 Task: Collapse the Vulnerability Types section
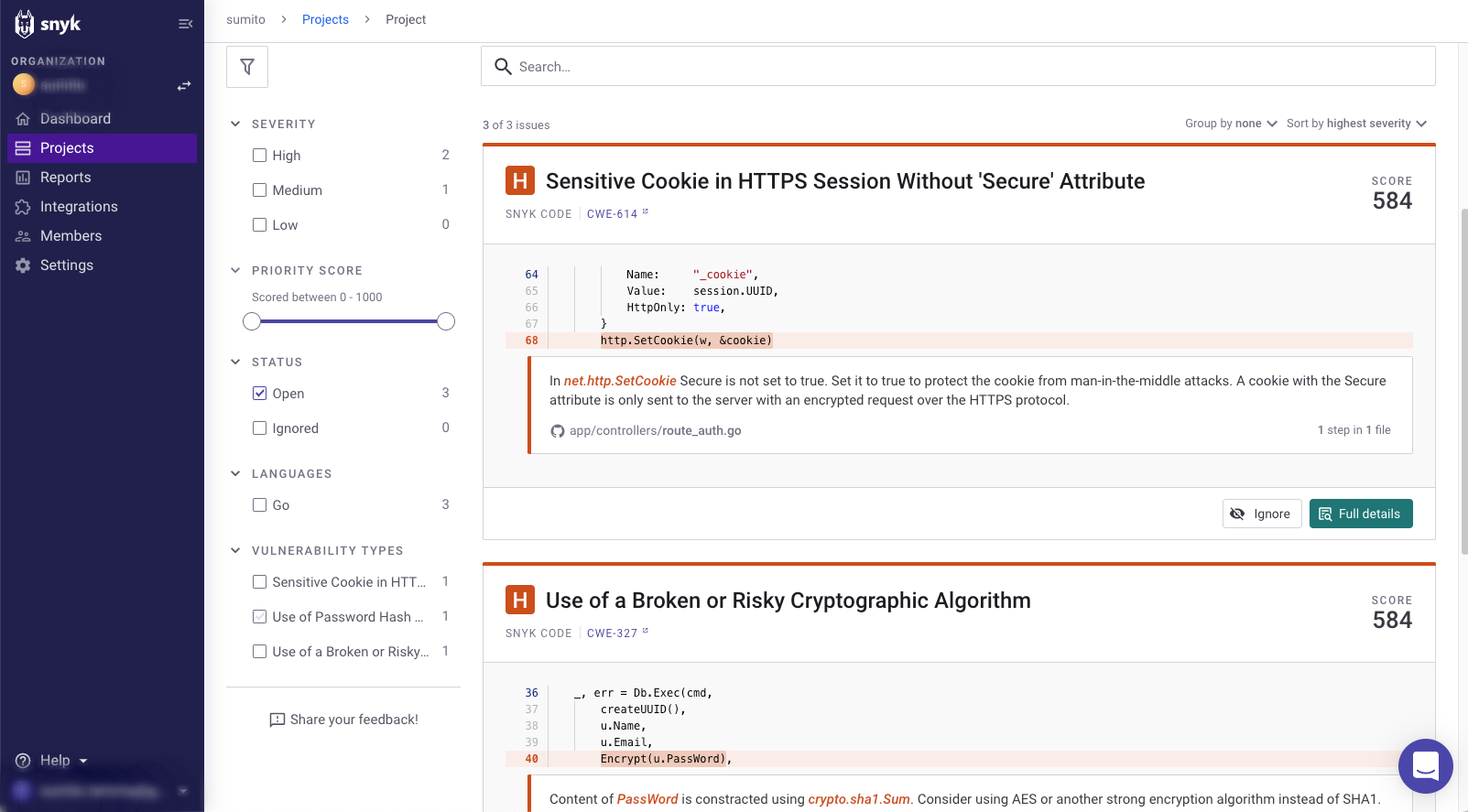click(235, 550)
